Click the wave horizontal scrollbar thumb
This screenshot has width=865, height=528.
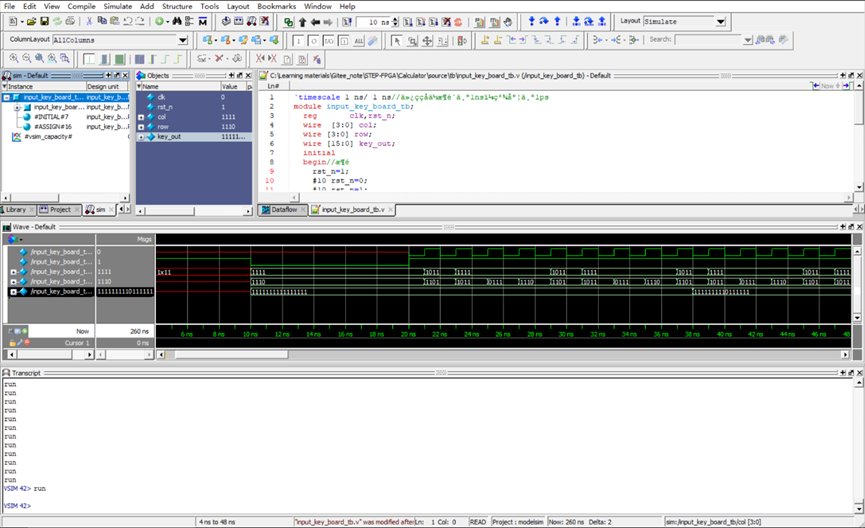tap(231, 355)
